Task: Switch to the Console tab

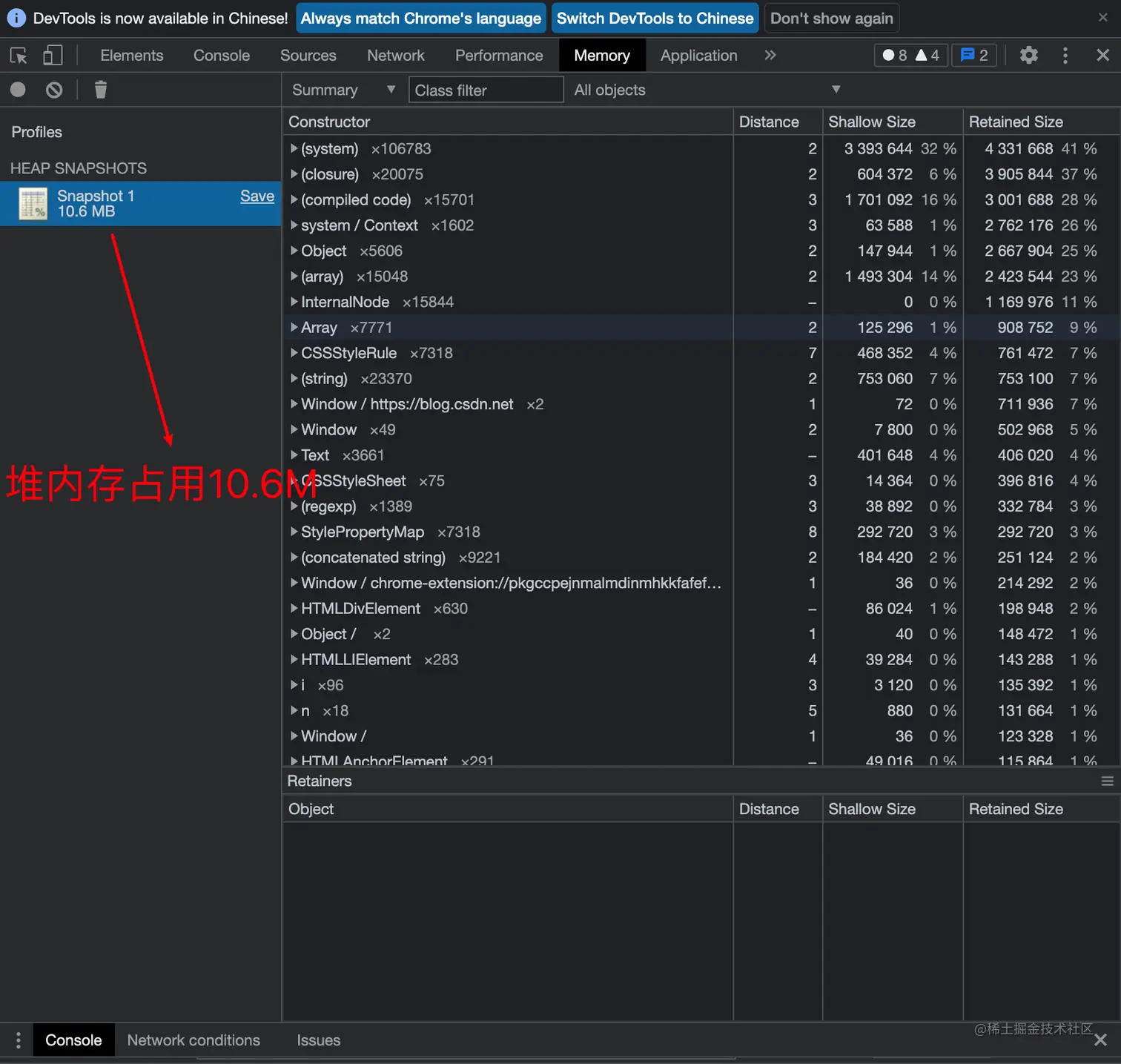Action: (222, 56)
